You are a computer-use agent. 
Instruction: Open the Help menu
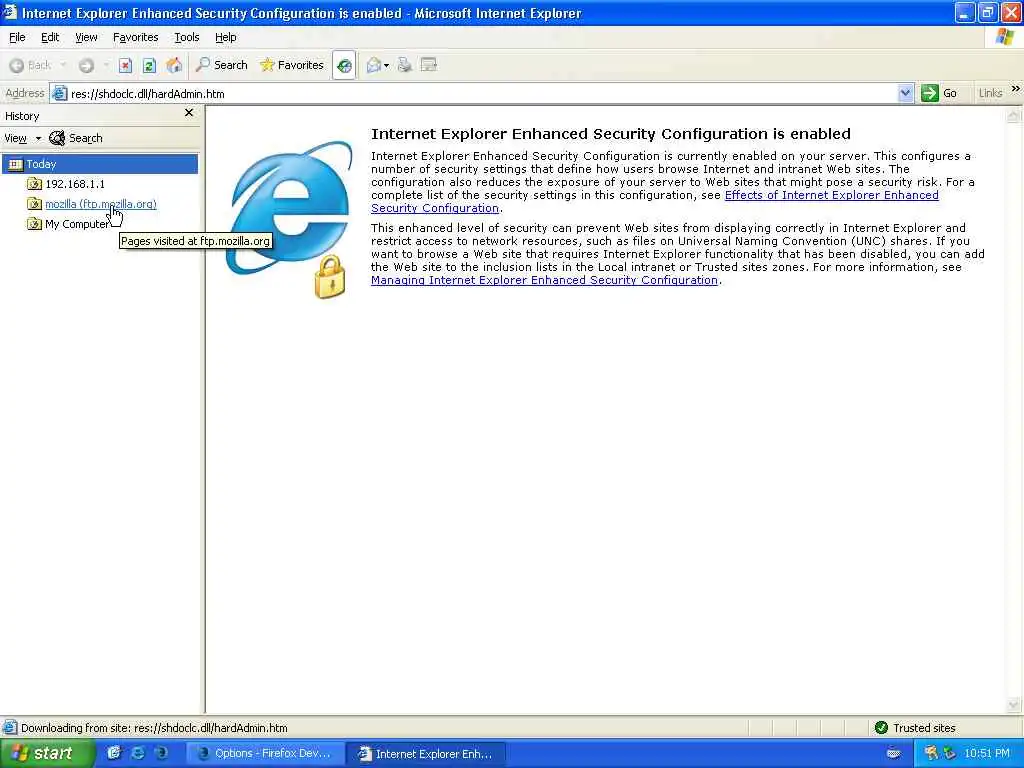(x=225, y=37)
